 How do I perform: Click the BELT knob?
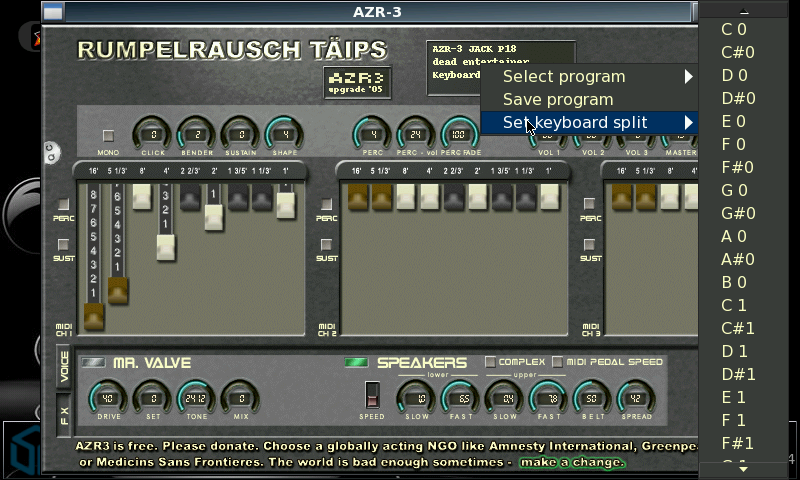click(x=592, y=397)
